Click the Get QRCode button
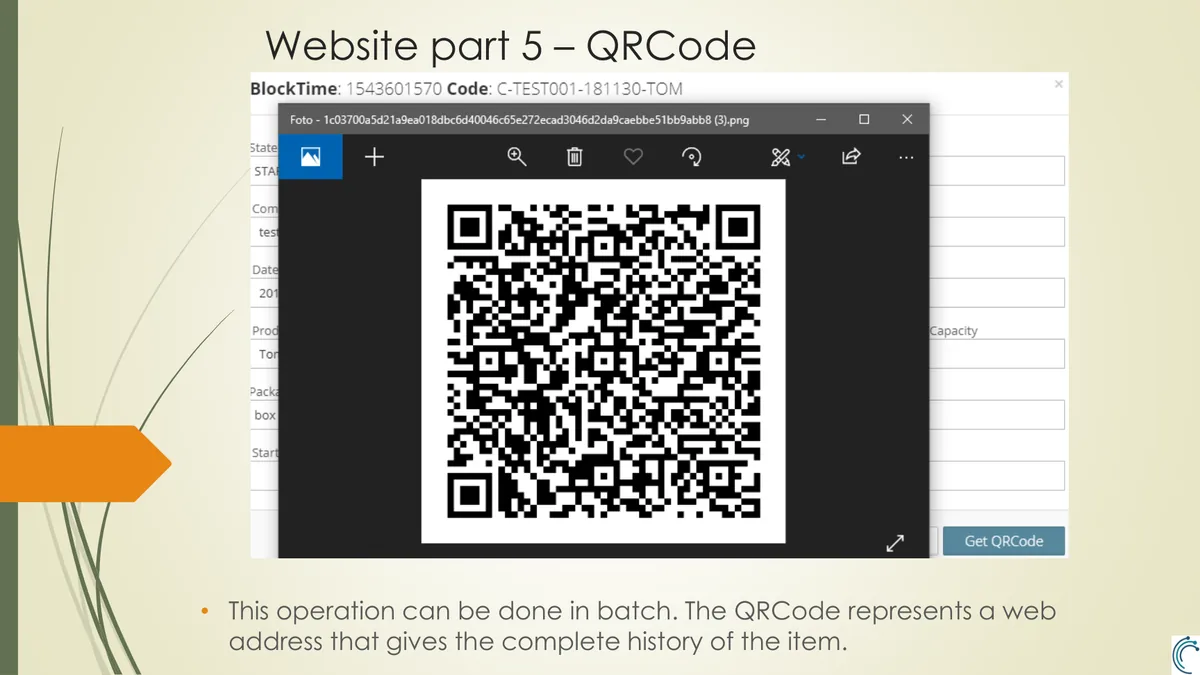Viewport: 1200px width, 675px height. tap(1003, 541)
